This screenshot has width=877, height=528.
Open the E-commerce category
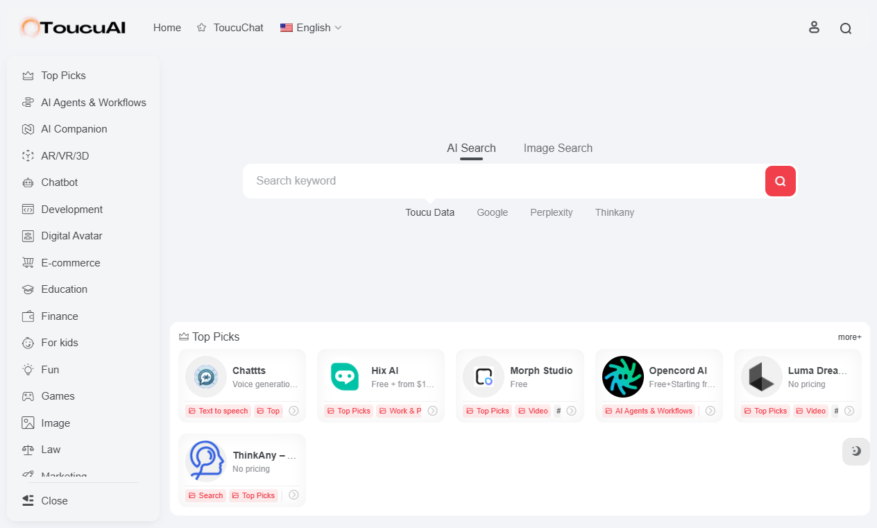tap(61, 263)
